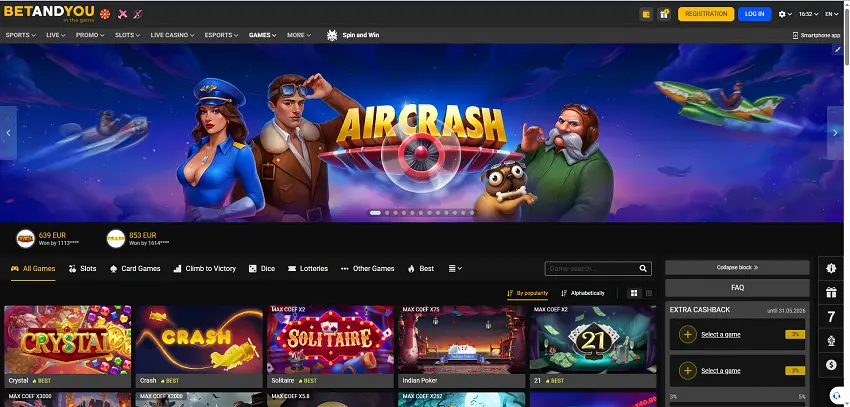
Task: Expand the Live menu
Action: pos(56,35)
